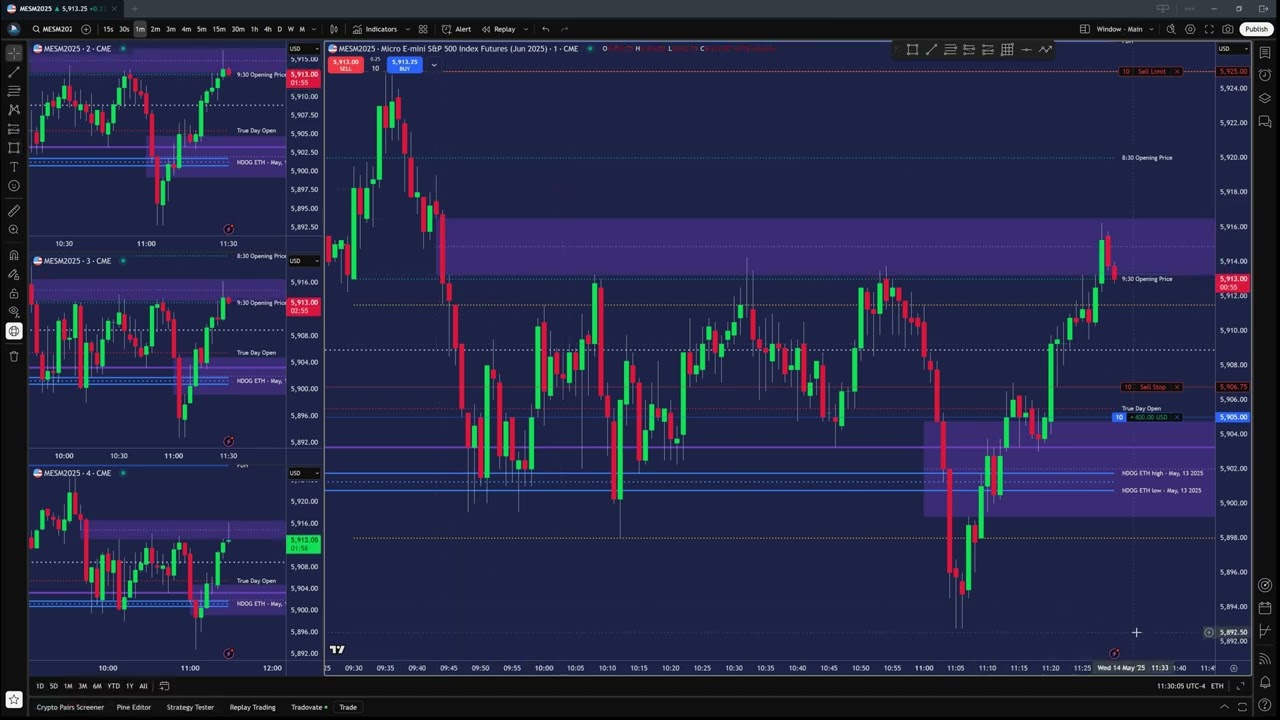Expand the chevron beside the BUY button
Screen dimensions: 1280x720
coord(434,65)
